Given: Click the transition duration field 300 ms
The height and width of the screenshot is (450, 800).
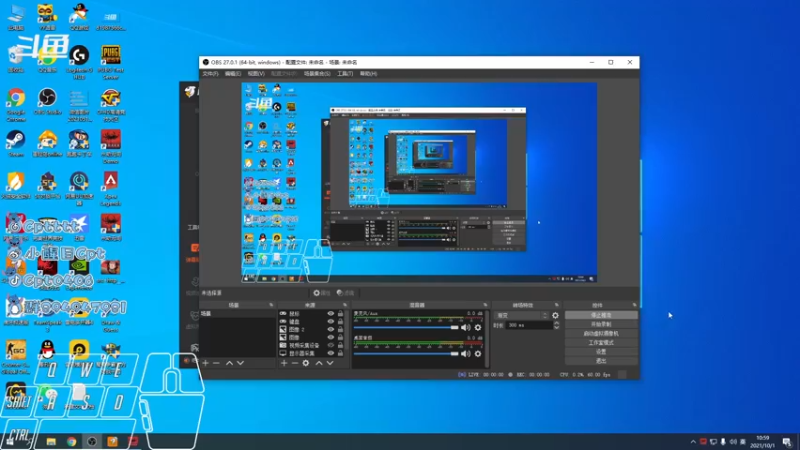Looking at the screenshot, I should click(529, 325).
